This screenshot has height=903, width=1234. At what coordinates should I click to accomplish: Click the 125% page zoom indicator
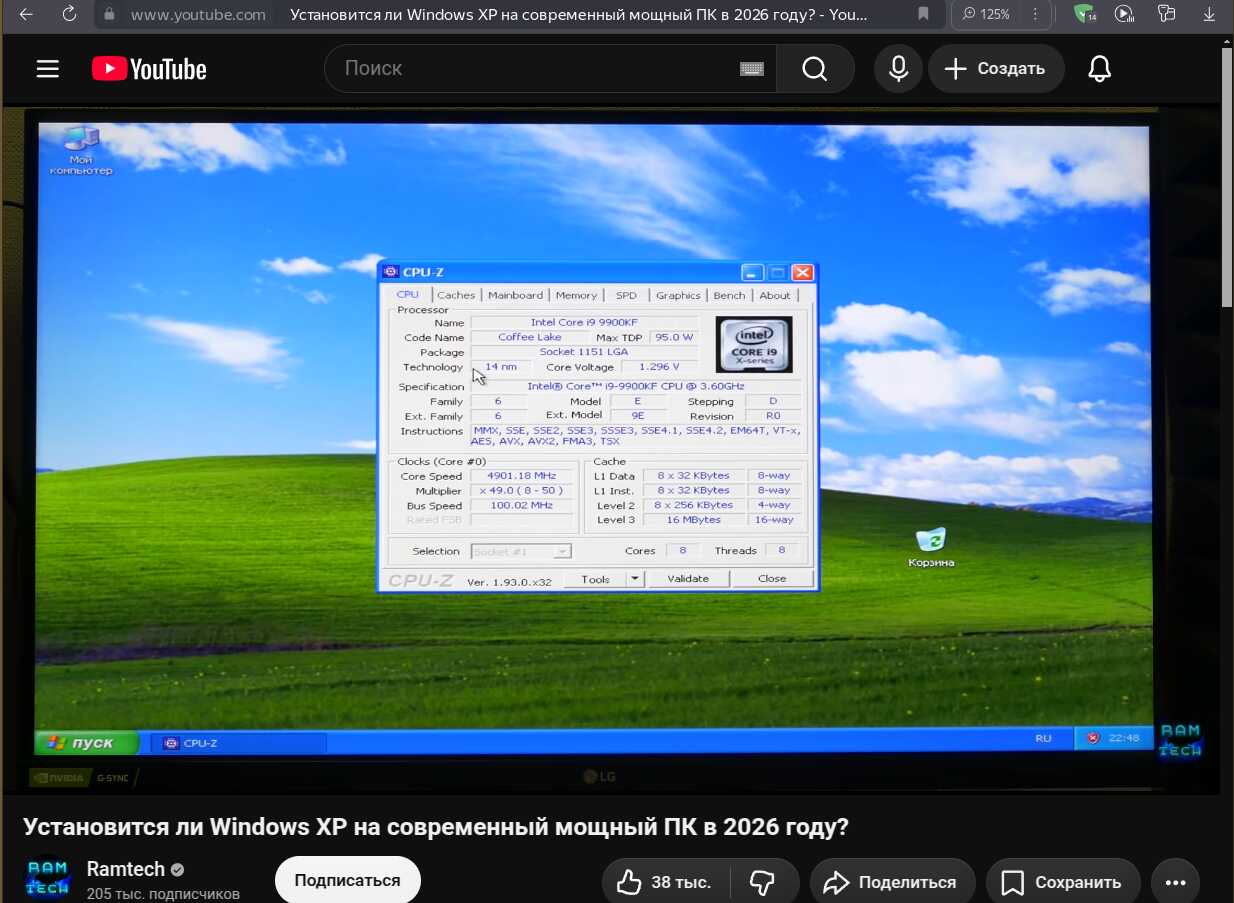(986, 14)
